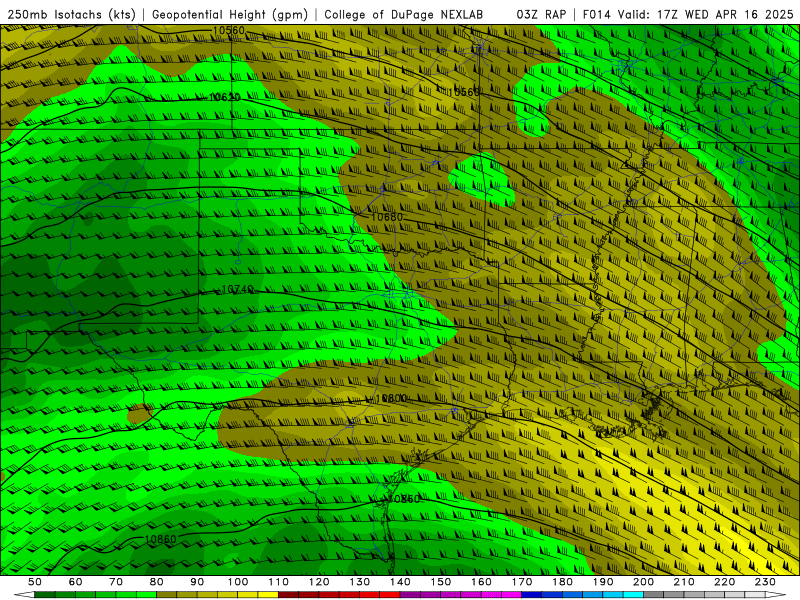The height and width of the screenshot is (600, 800).
Task: Click the 'F014' forecast hour label
Action: pyautogui.click(x=597, y=14)
